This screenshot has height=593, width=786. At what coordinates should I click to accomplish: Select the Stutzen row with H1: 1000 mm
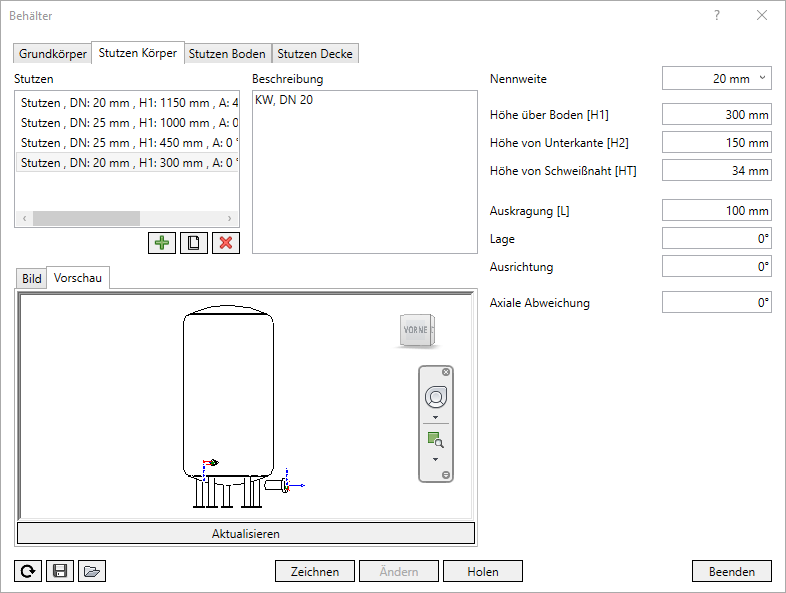[127, 123]
